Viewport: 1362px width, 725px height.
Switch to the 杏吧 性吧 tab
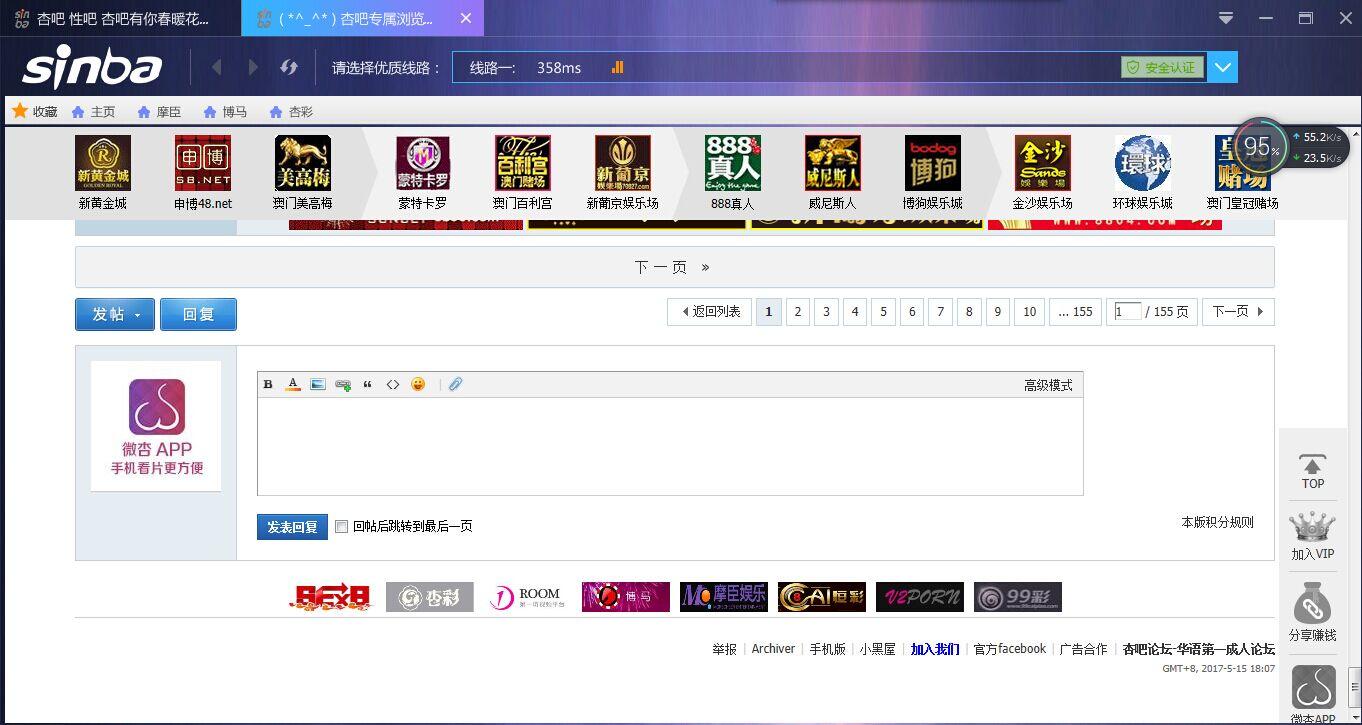pyautogui.click(x=120, y=18)
